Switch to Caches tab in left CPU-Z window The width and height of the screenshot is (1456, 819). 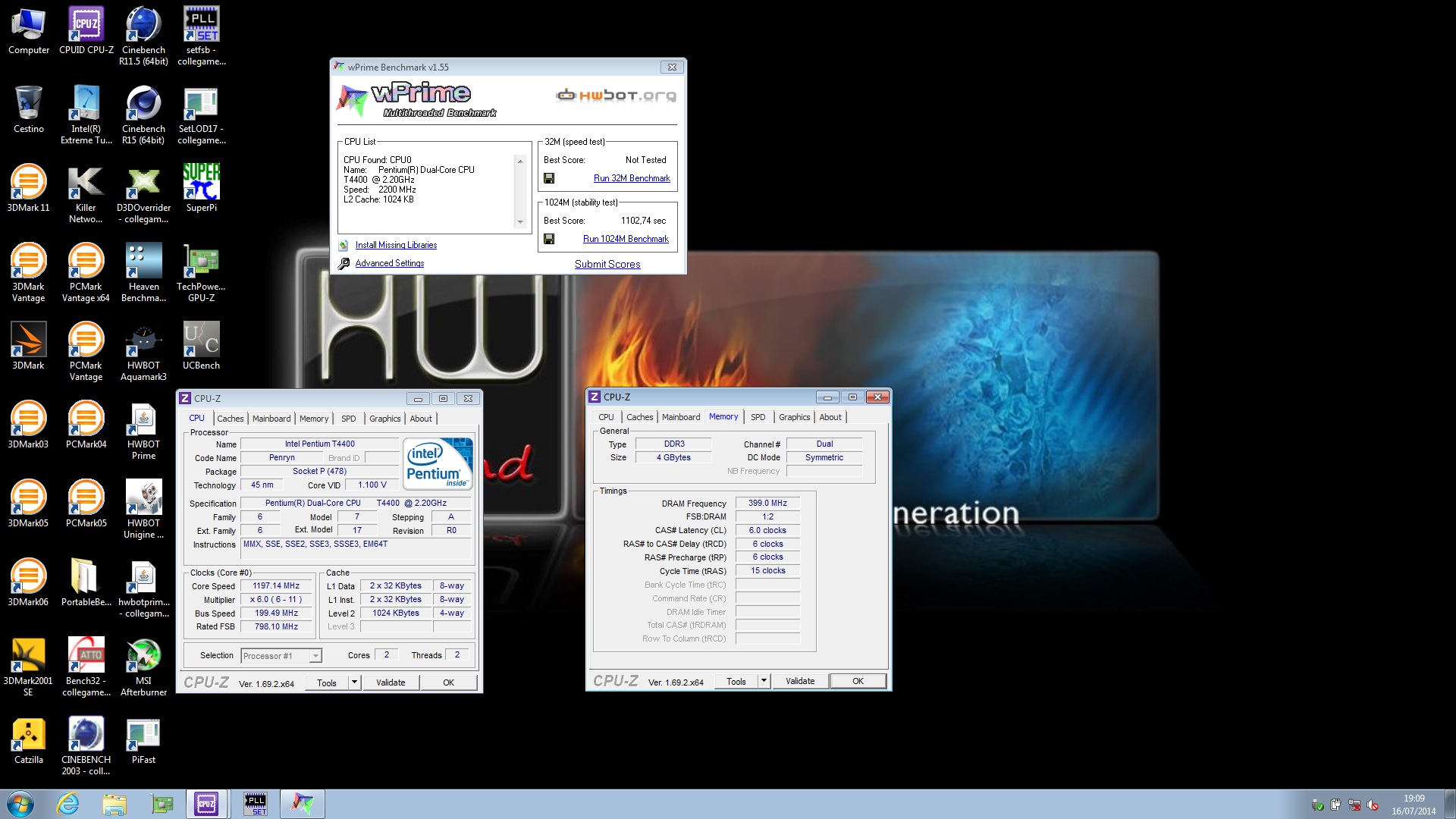point(231,419)
